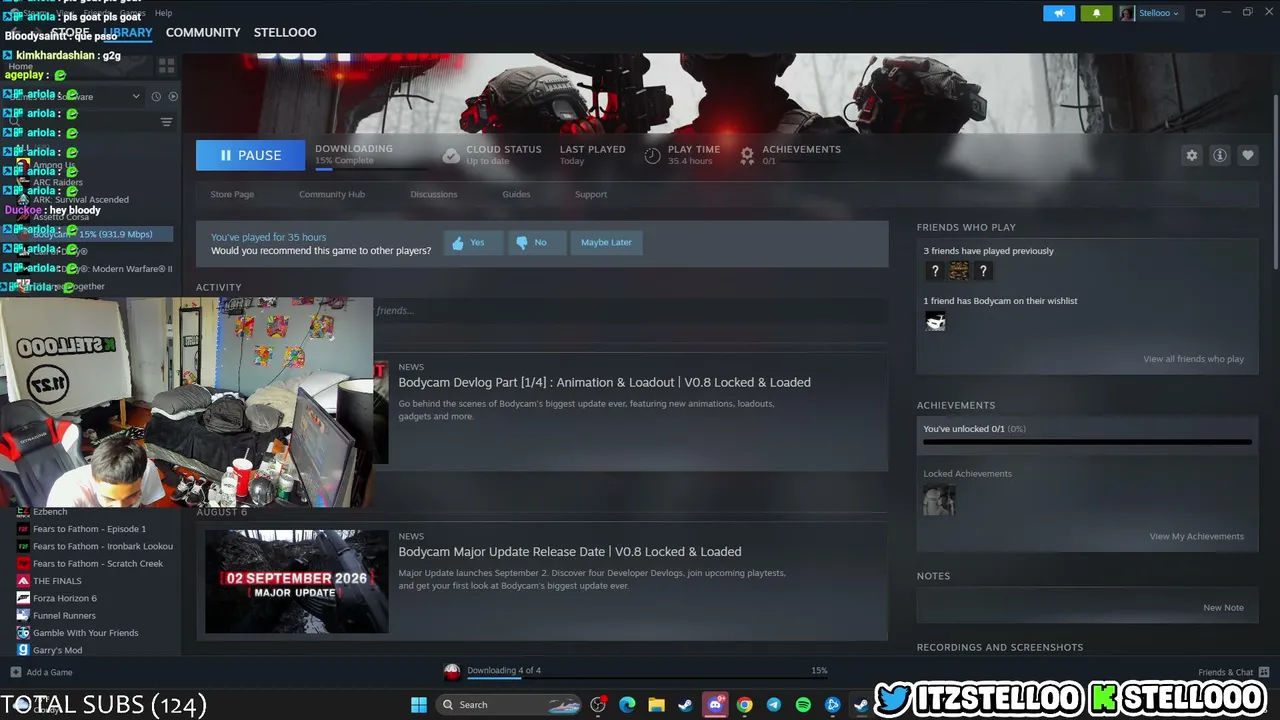This screenshot has height=720, width=1280.
Task: Toggle sort library by recent activity
Action: coord(156,96)
